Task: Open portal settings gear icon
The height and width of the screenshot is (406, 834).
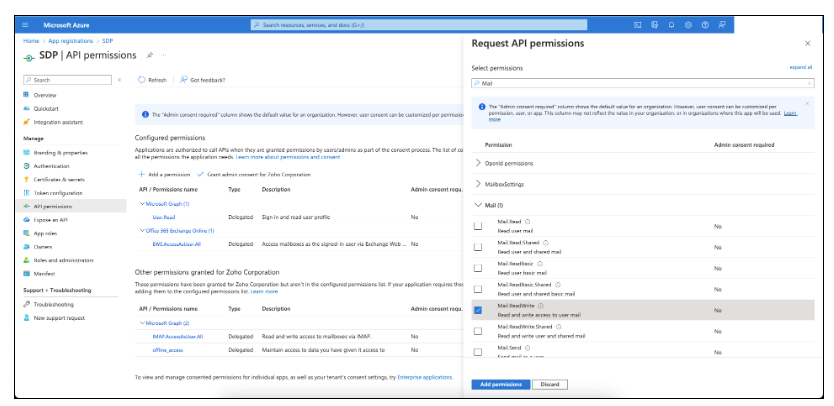Action: (689, 24)
